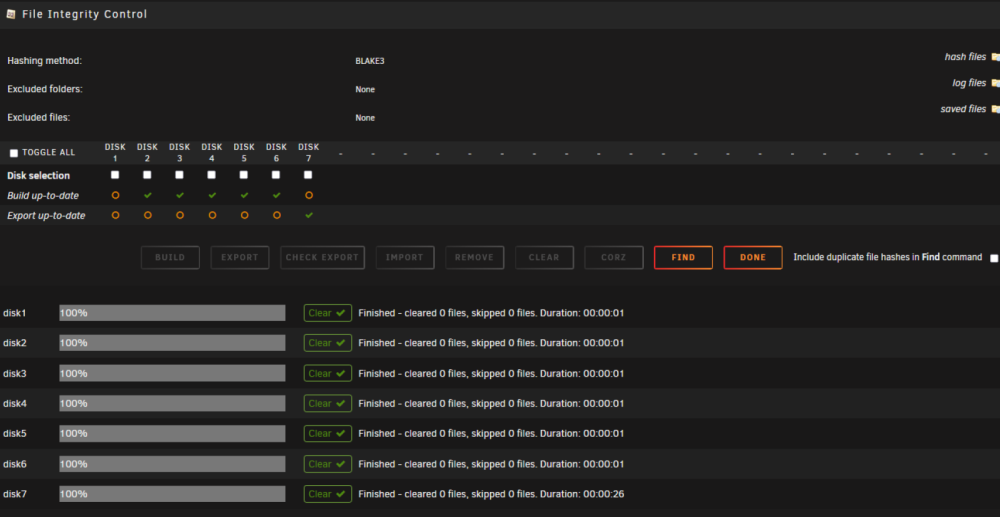The width and height of the screenshot is (1000, 517).
Task: Click the DISK 1 column header
Action: [x=115, y=152]
